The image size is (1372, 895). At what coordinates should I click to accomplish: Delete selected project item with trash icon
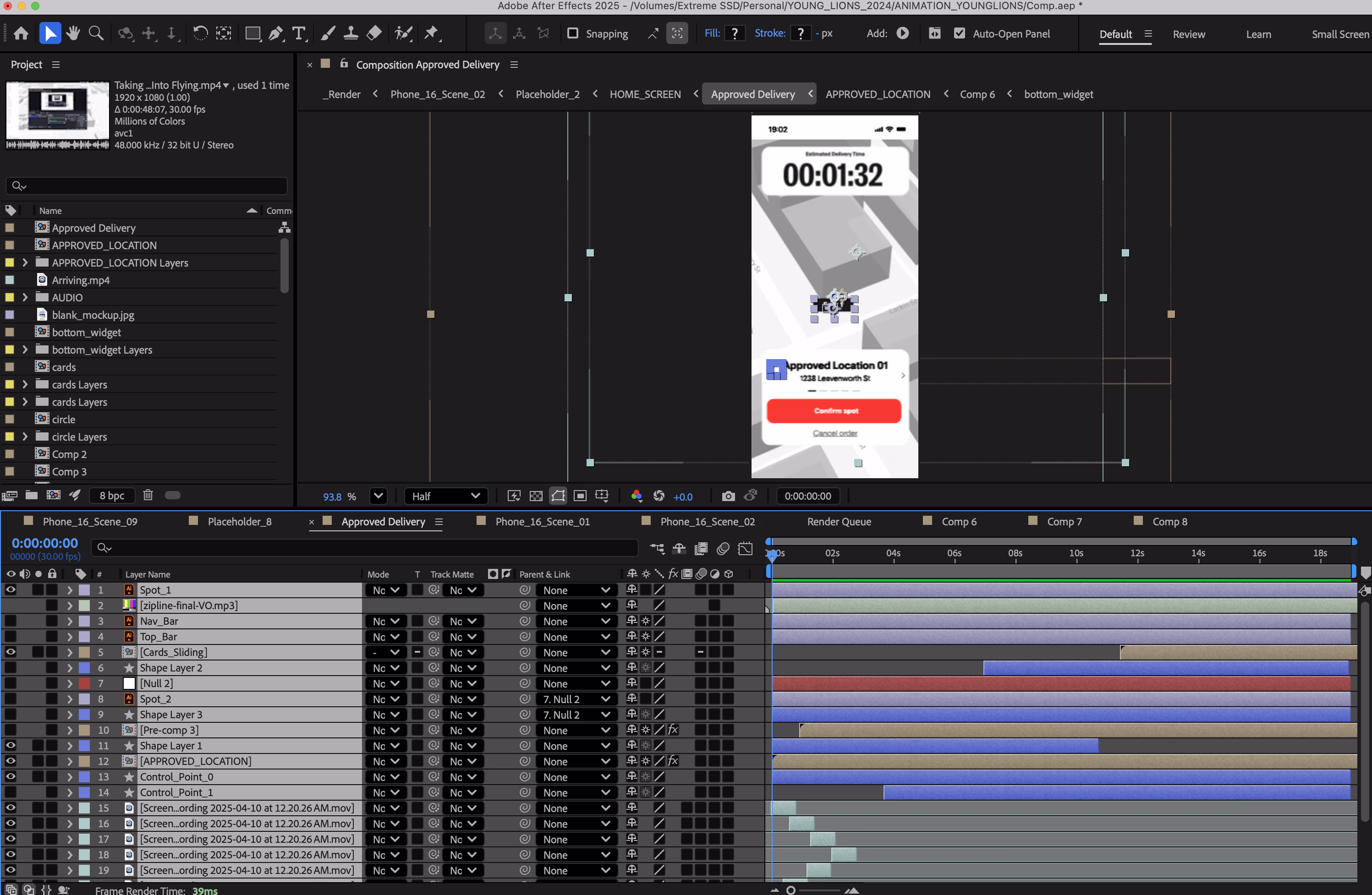148,495
